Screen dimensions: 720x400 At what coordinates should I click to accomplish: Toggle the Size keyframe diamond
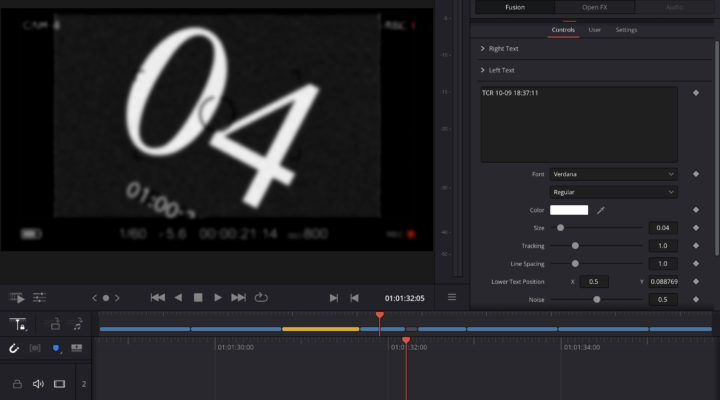(696, 228)
